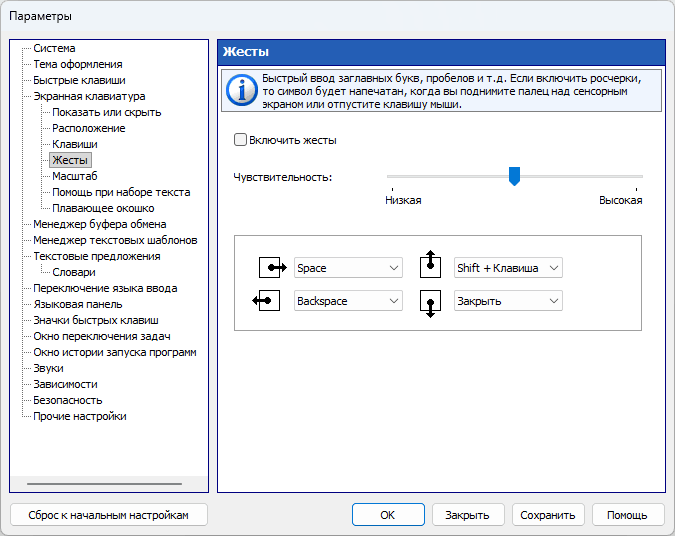
Task: Select Окно истории запуска программ
Action: click(115, 352)
